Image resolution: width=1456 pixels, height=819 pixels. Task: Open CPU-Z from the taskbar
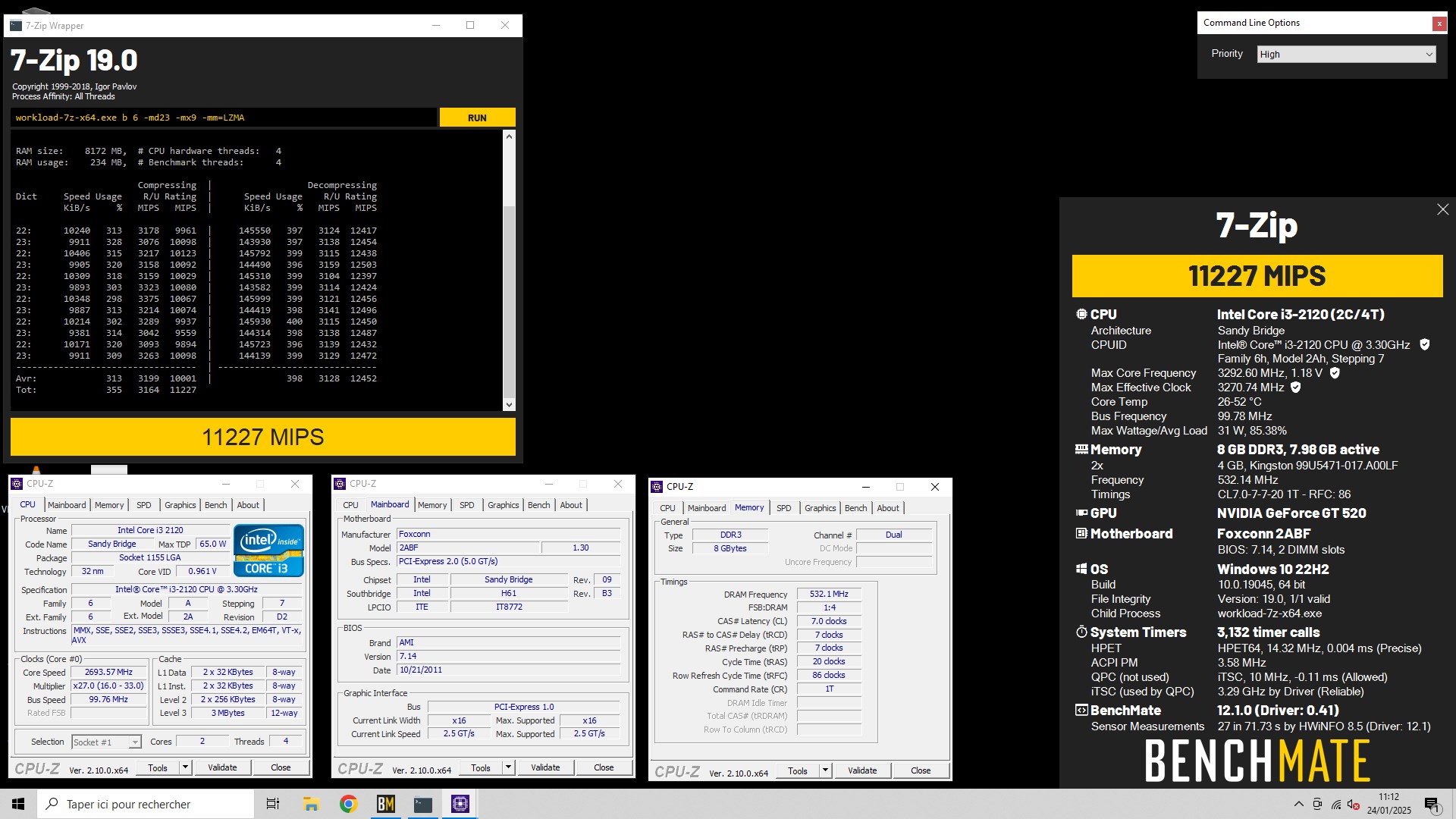click(x=460, y=804)
